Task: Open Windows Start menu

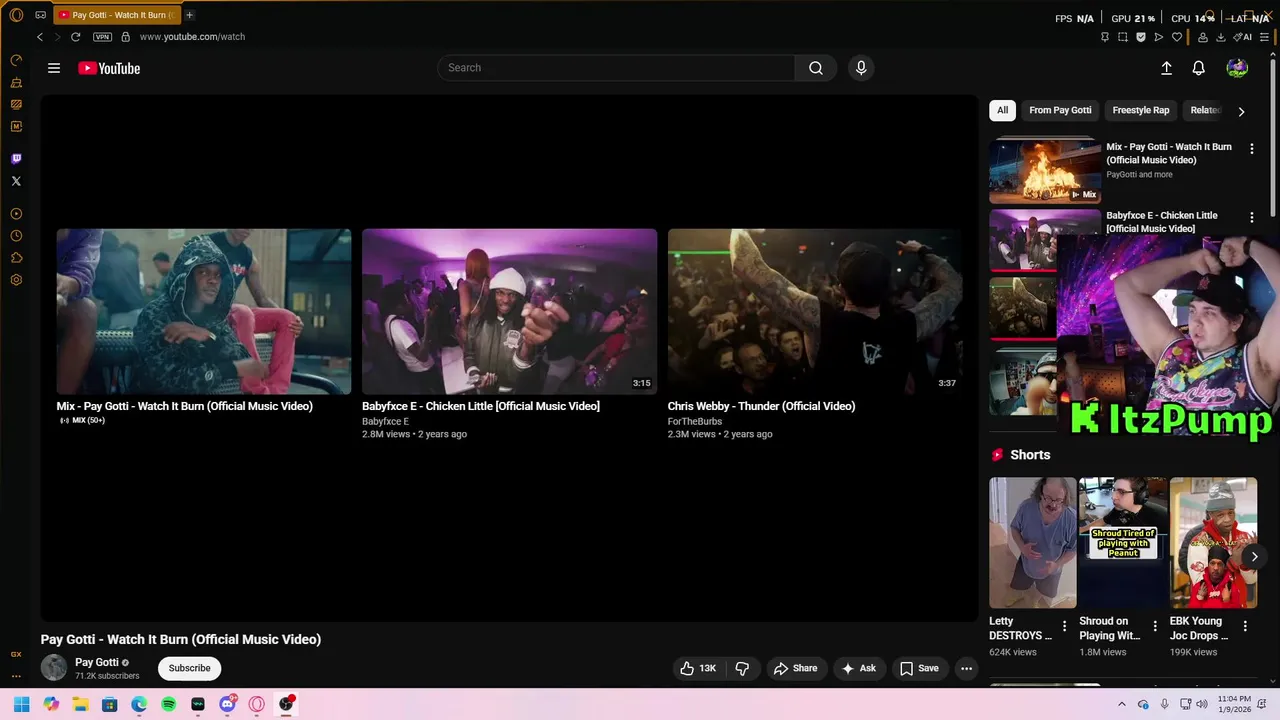Action: pyautogui.click(x=22, y=704)
